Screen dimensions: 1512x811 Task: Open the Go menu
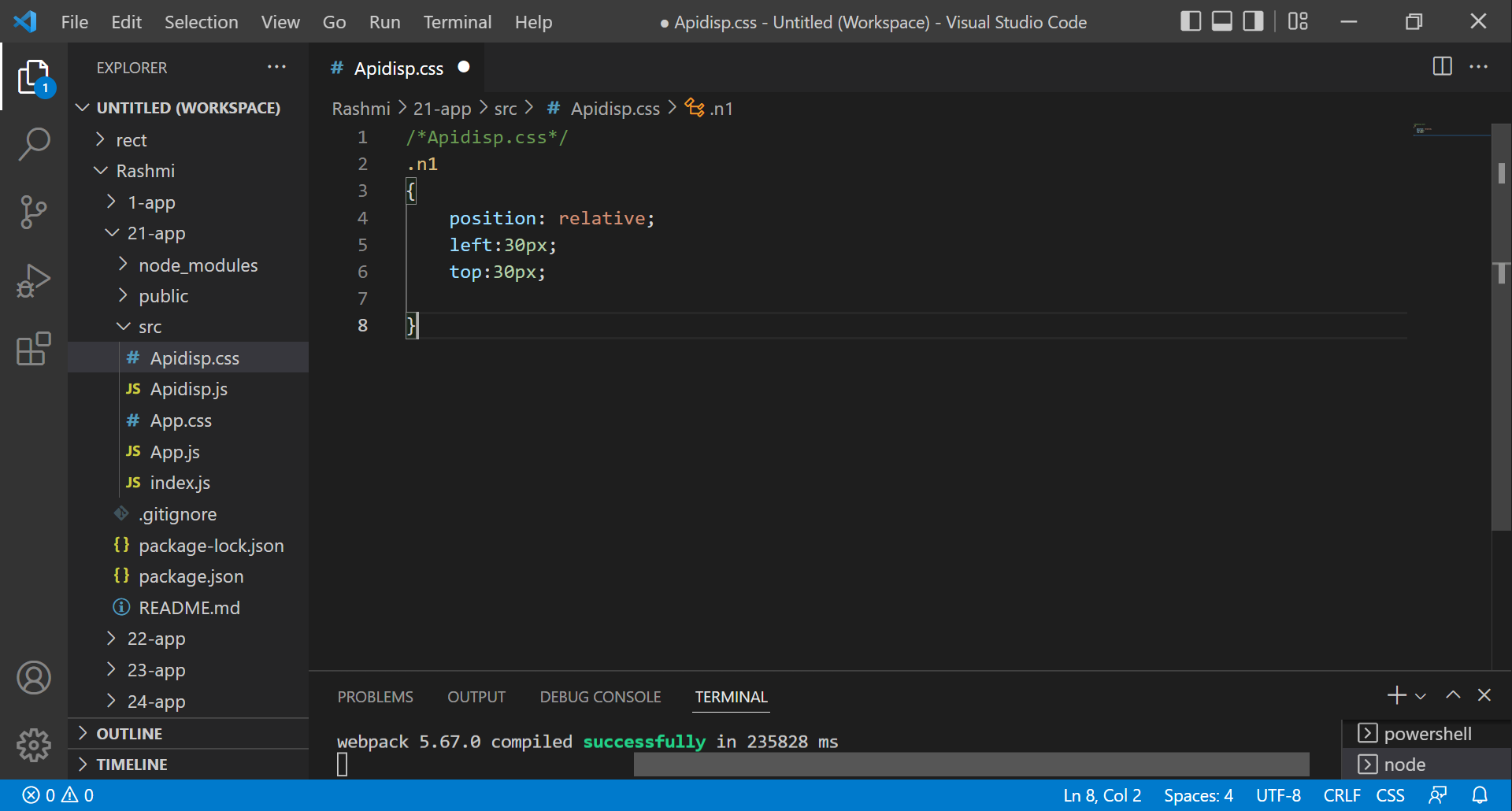334,22
